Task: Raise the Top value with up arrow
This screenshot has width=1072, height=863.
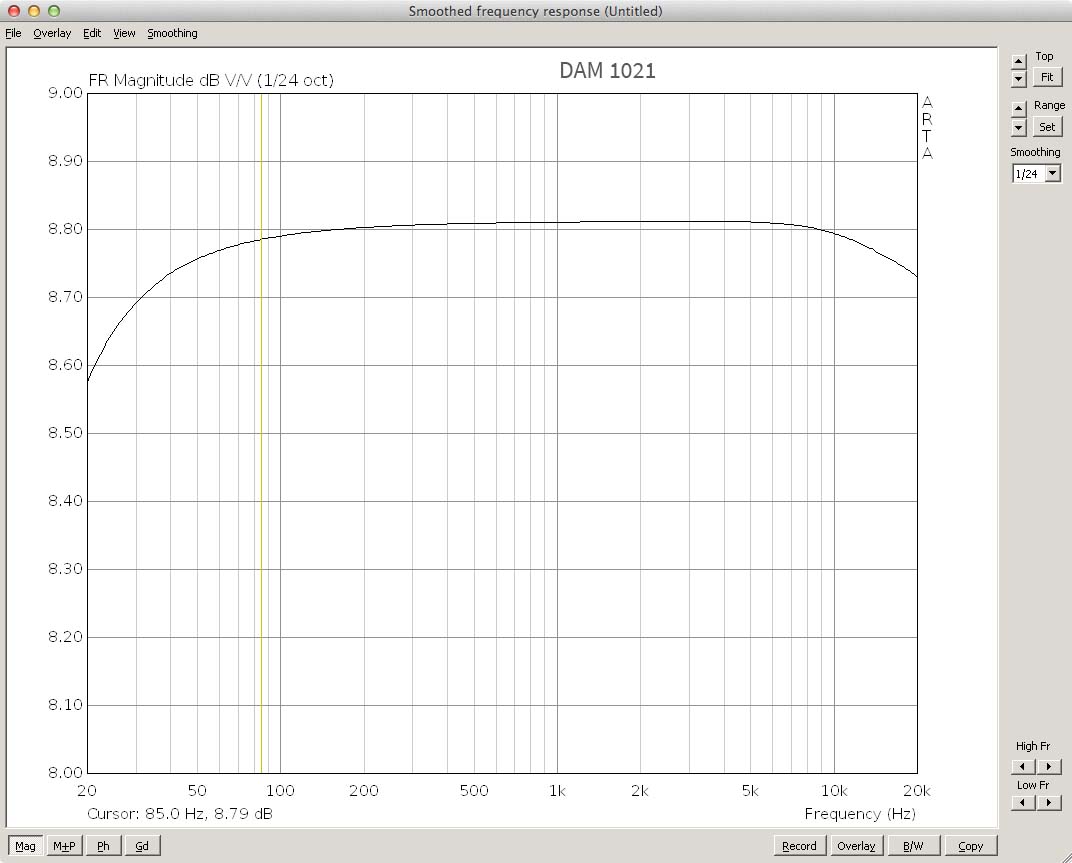Action: (x=1019, y=61)
